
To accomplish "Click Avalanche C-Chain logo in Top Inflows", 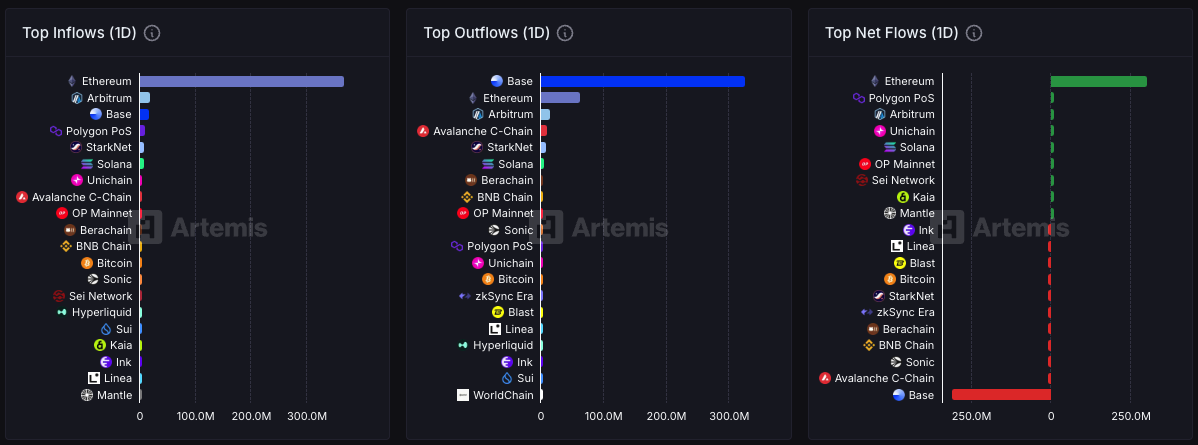I will click(x=21, y=197).
